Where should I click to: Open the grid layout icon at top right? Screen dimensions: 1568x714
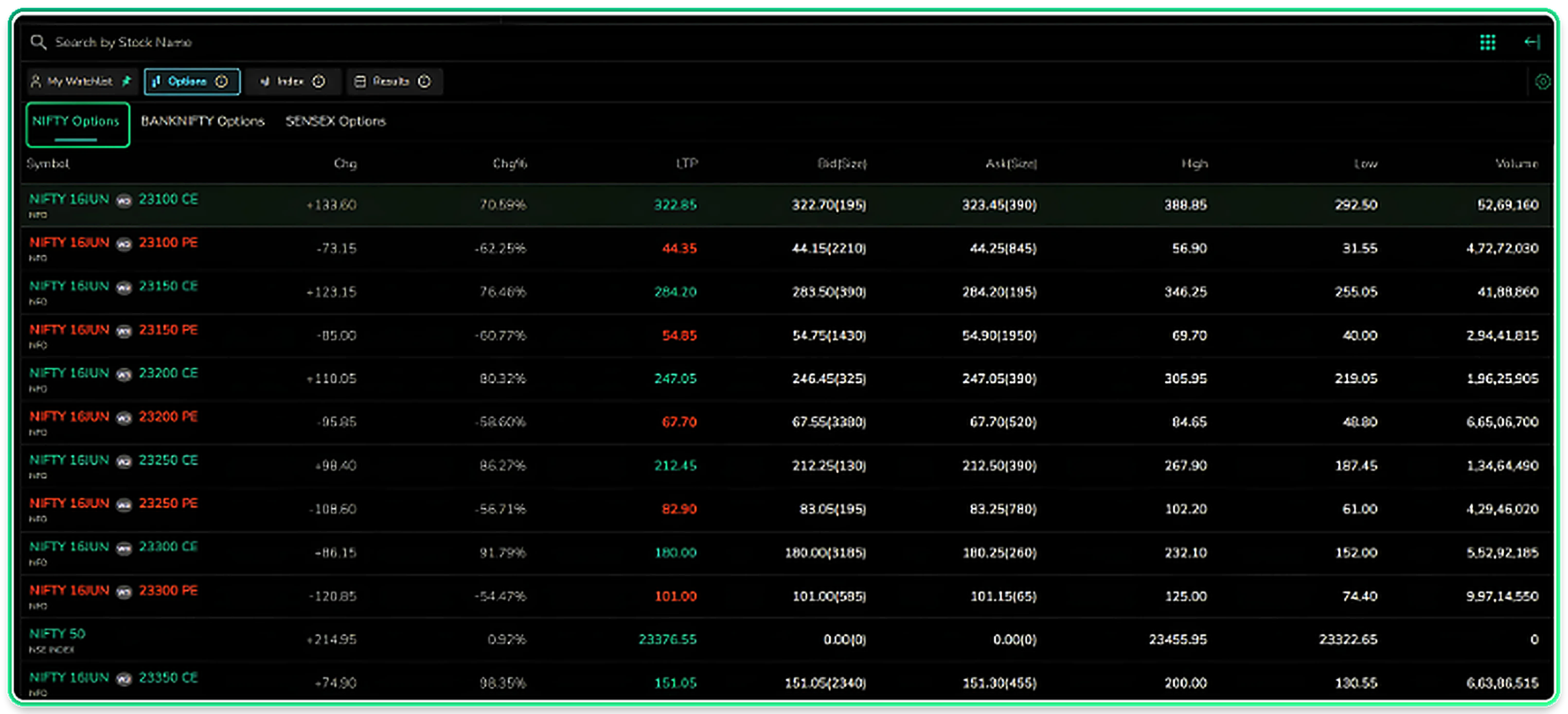tap(1487, 42)
